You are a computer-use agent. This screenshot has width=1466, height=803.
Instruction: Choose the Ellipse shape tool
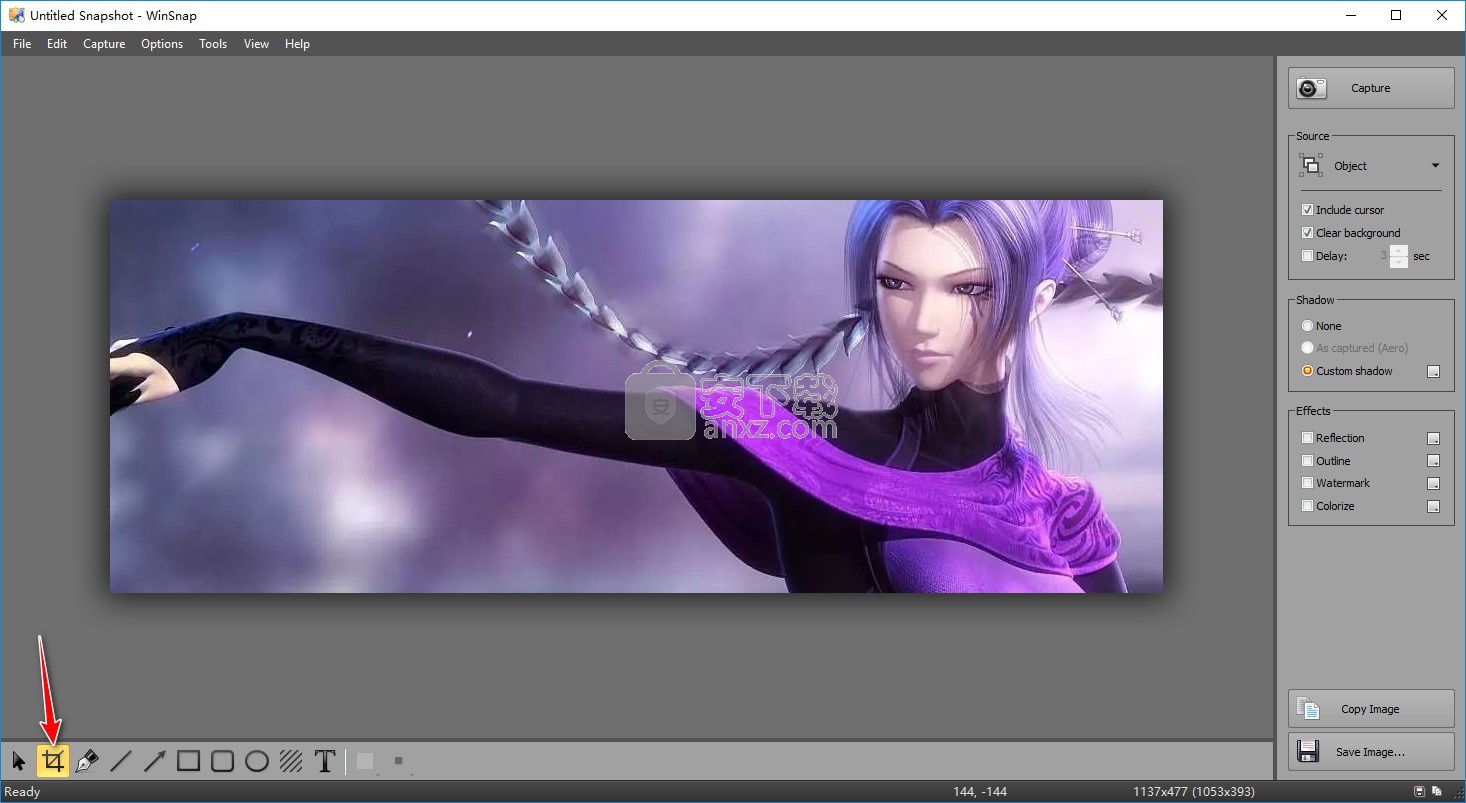click(x=257, y=762)
